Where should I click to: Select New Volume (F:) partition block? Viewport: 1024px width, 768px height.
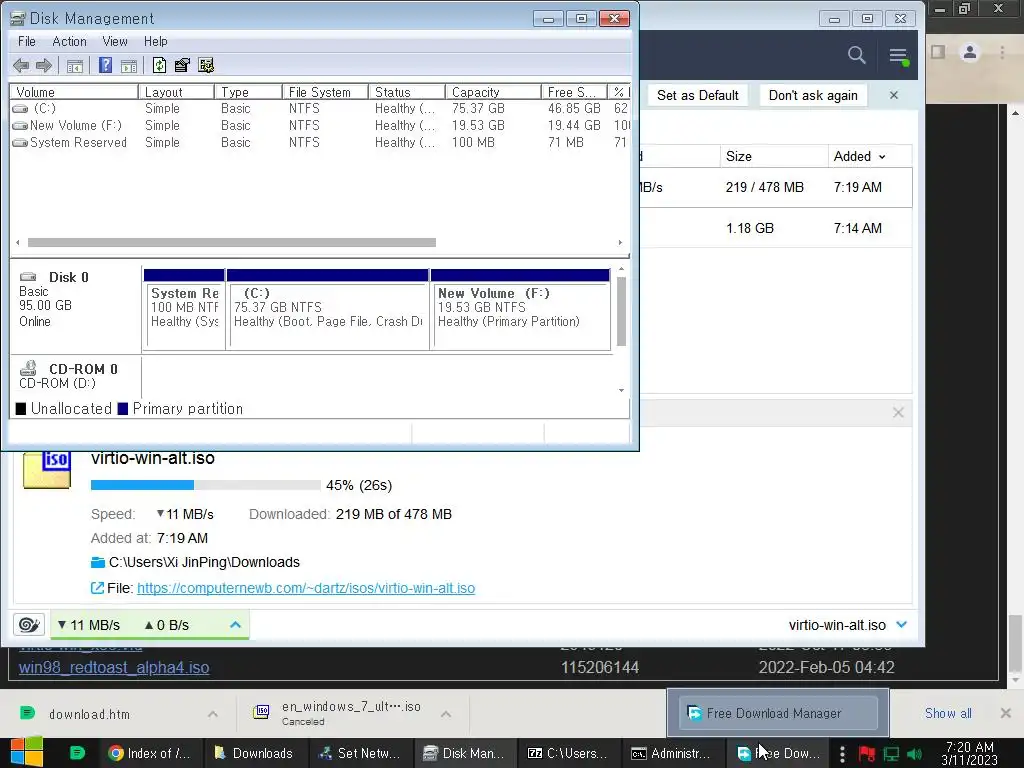520,308
